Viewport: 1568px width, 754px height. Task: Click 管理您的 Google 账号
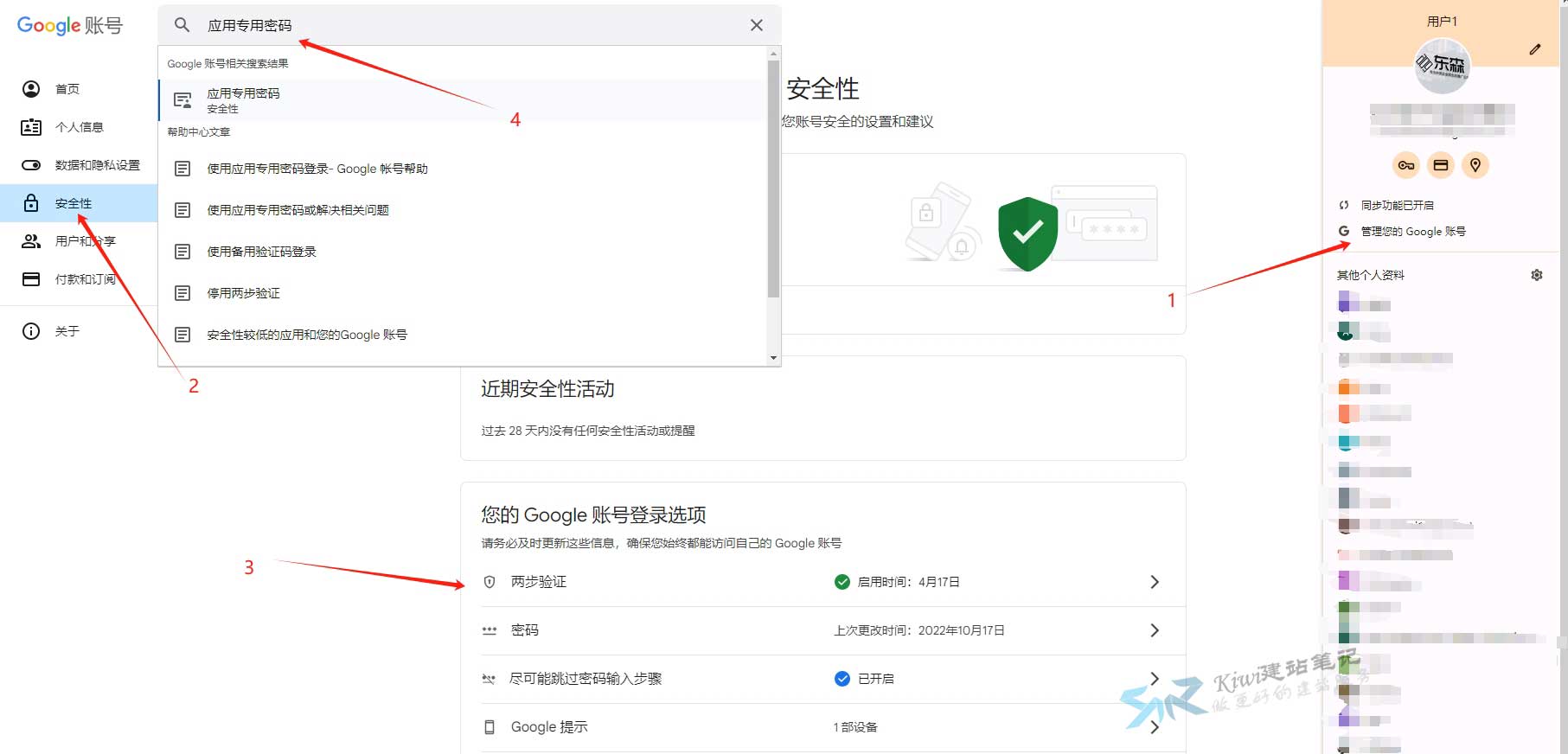click(x=1413, y=232)
